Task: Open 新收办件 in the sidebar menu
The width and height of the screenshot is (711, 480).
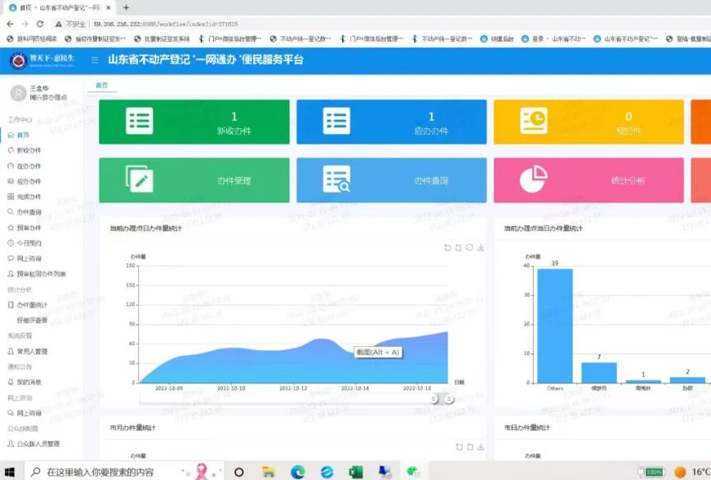Action: (29, 150)
